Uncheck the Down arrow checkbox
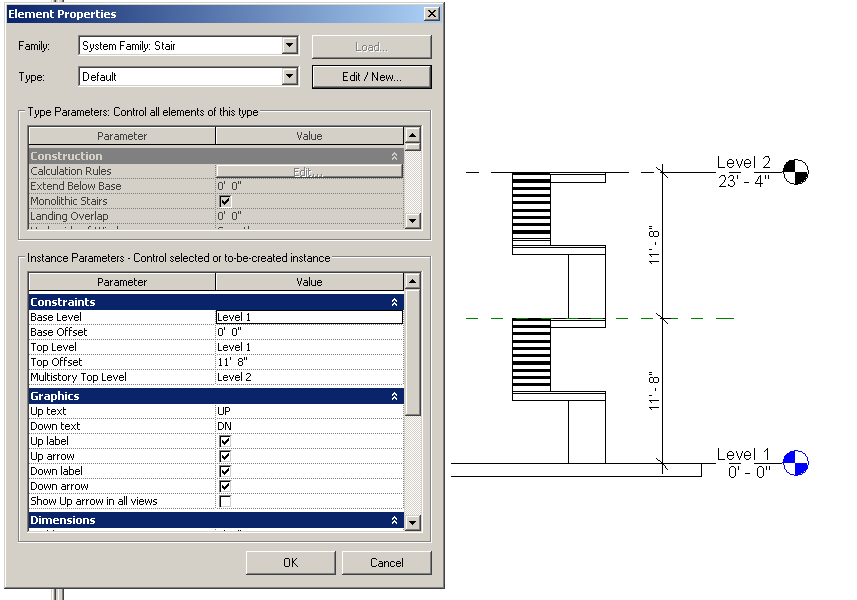The image size is (857, 600). (x=225, y=486)
